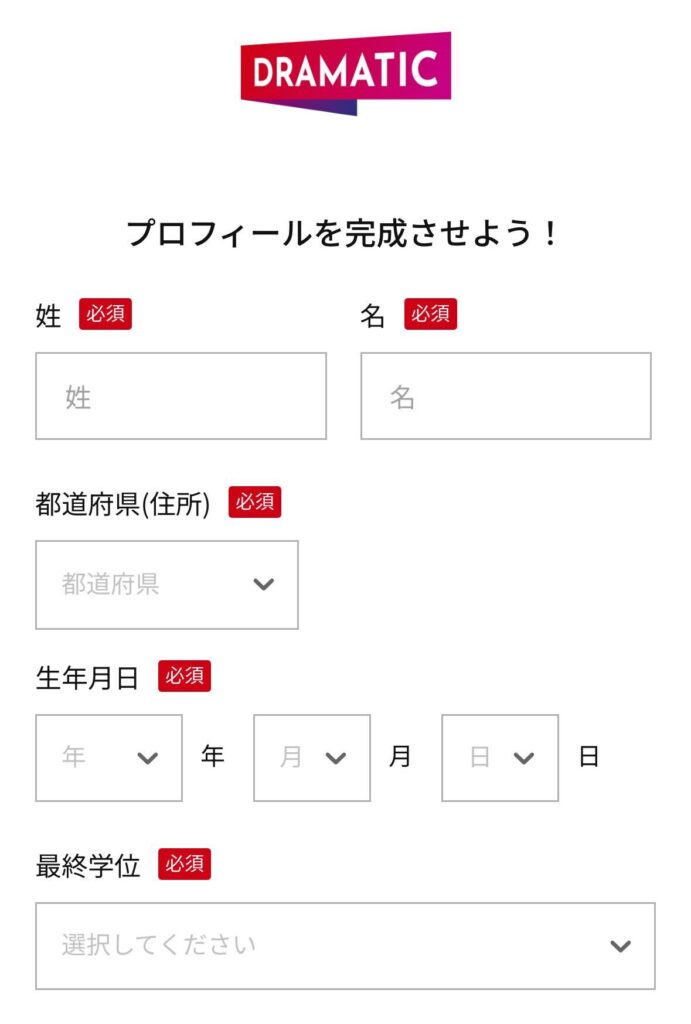
Task: Click the 生年月日 field label
Action: click(88, 678)
